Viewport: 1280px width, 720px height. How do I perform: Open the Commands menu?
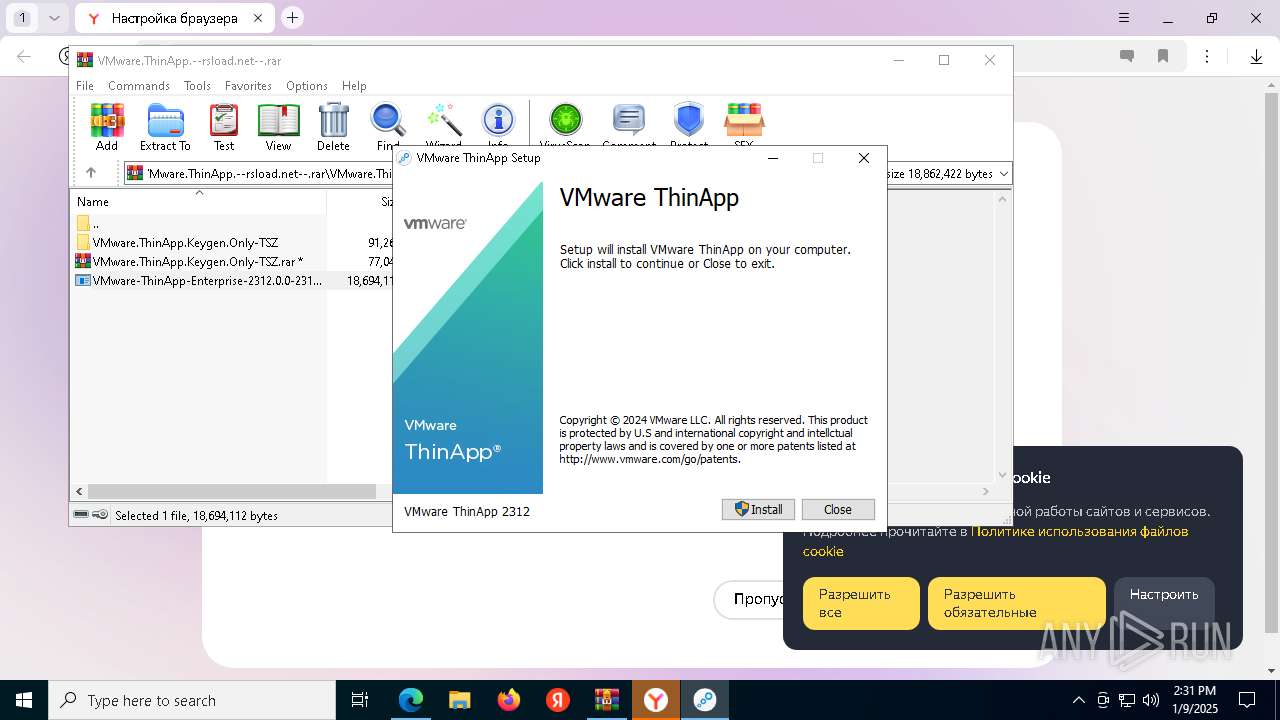(x=139, y=86)
